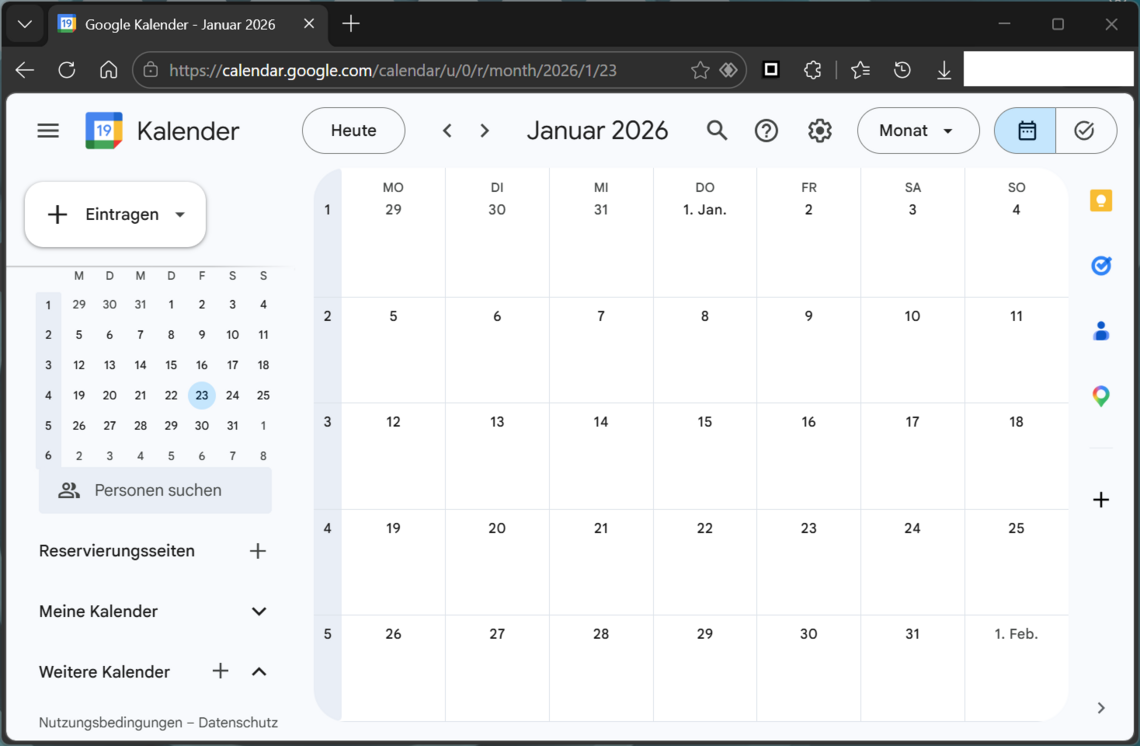Open the Monat view dropdown
The width and height of the screenshot is (1140, 746).
917,131
